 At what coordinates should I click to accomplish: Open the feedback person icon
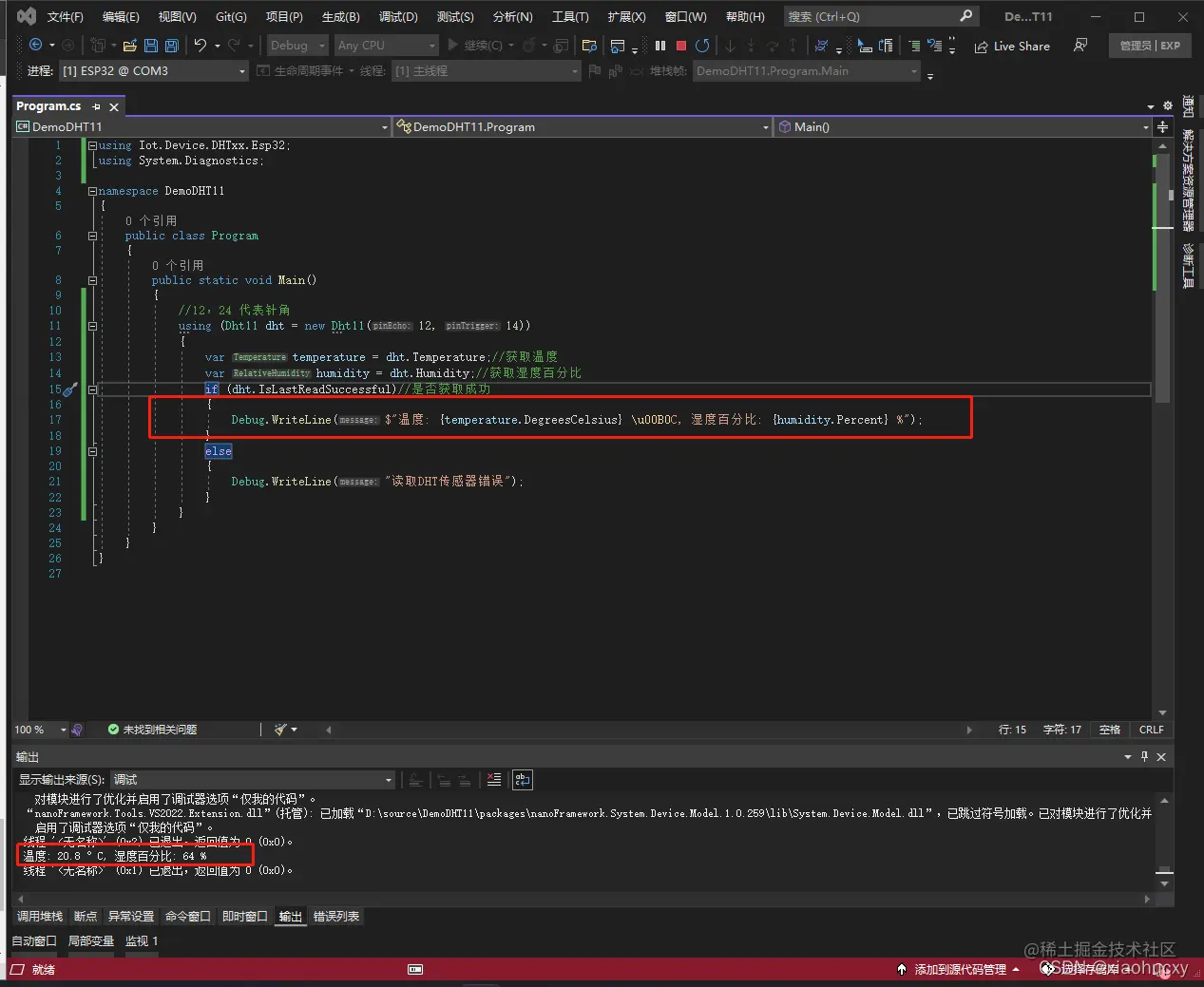tap(1080, 46)
